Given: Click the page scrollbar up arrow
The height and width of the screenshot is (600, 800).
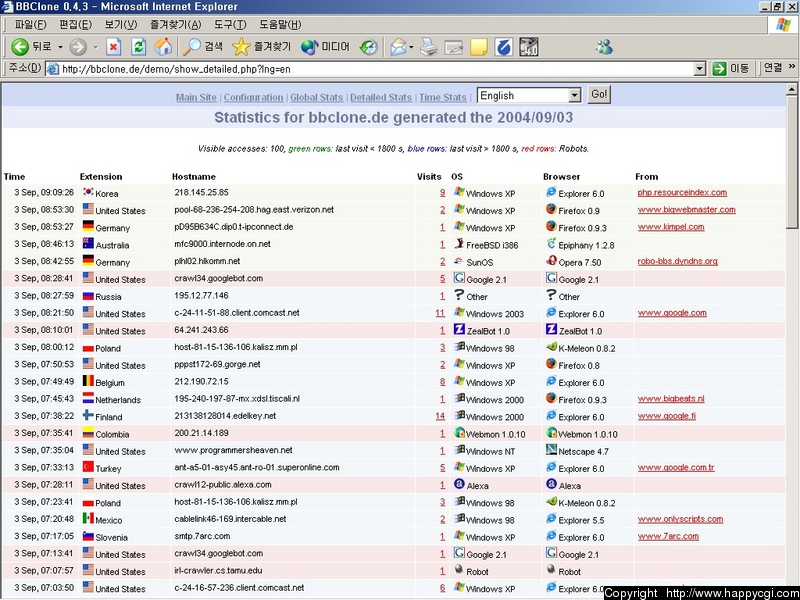Looking at the screenshot, I should click(x=792, y=90).
